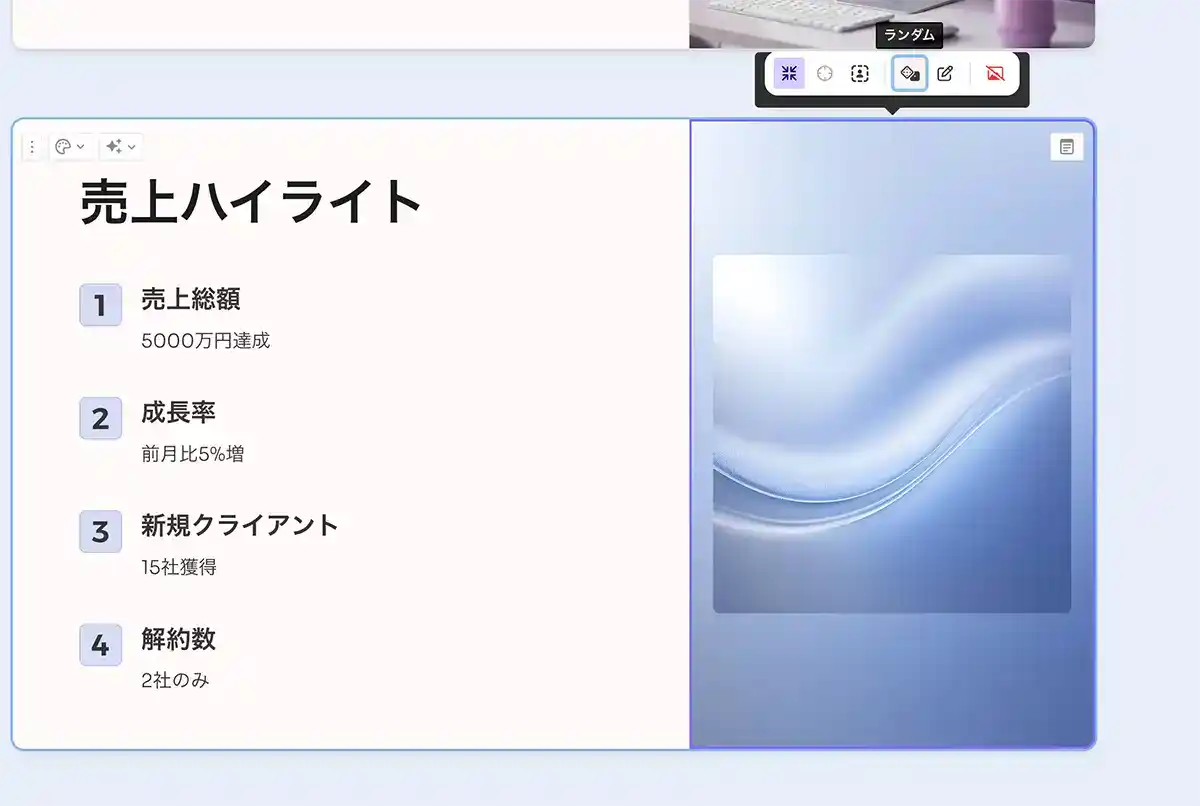Click the number 1 badge
Screen dimensions: 1200x806
click(x=100, y=305)
